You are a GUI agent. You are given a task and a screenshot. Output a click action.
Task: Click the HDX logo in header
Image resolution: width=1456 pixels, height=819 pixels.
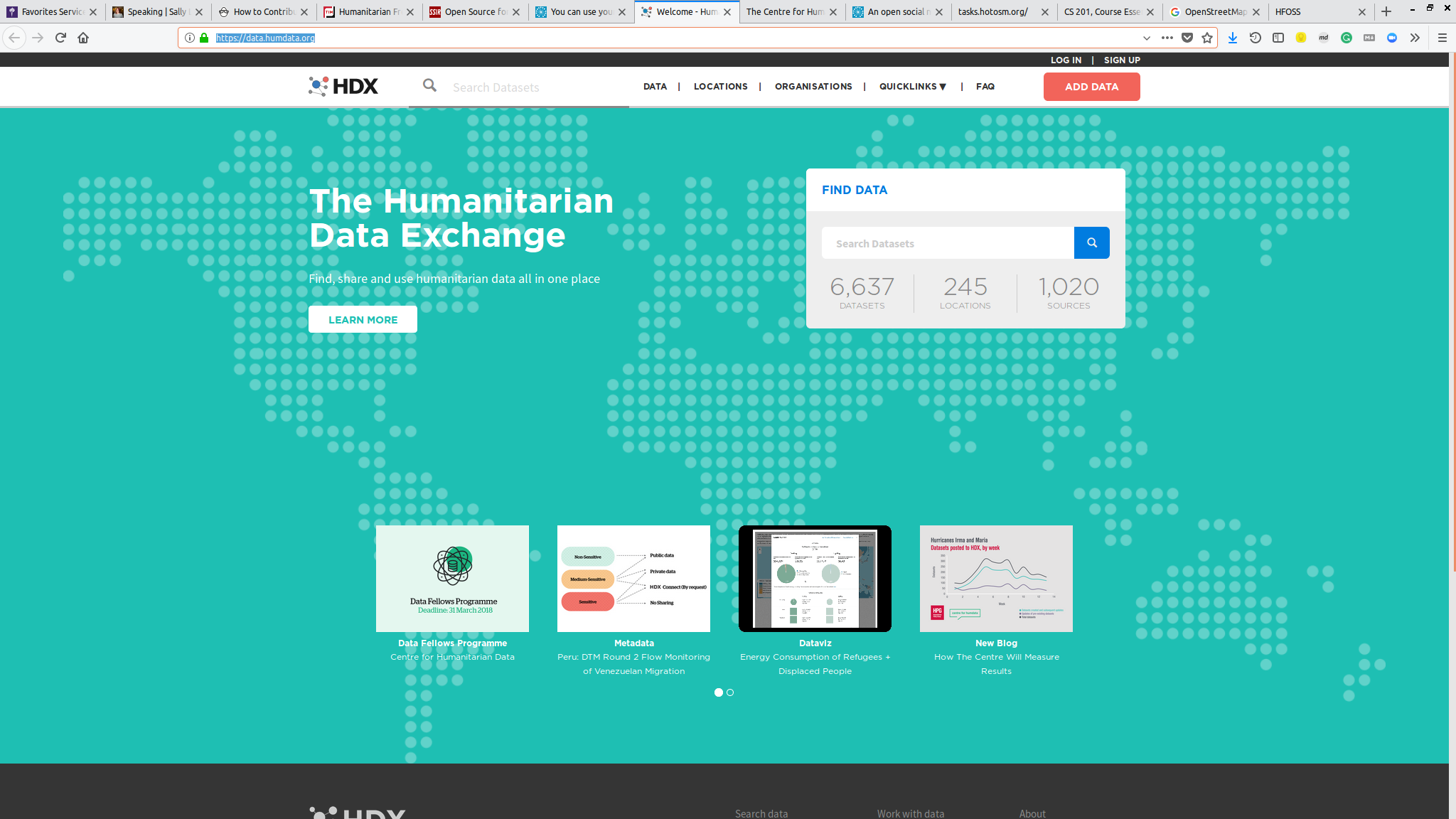(x=343, y=86)
